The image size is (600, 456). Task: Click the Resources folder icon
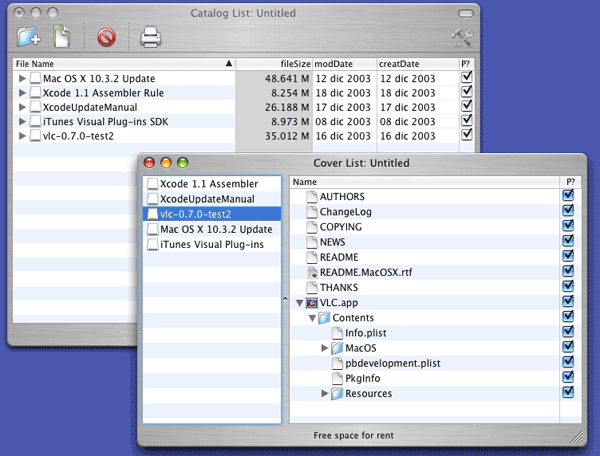338,393
